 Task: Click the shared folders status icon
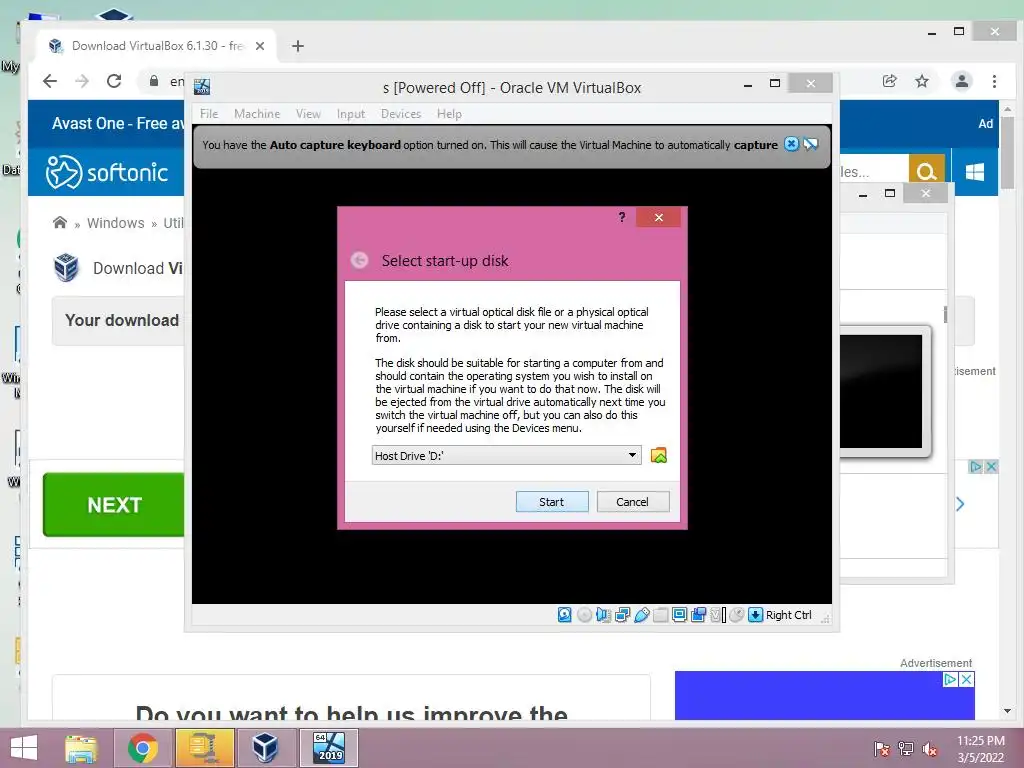pyautogui.click(x=660, y=615)
